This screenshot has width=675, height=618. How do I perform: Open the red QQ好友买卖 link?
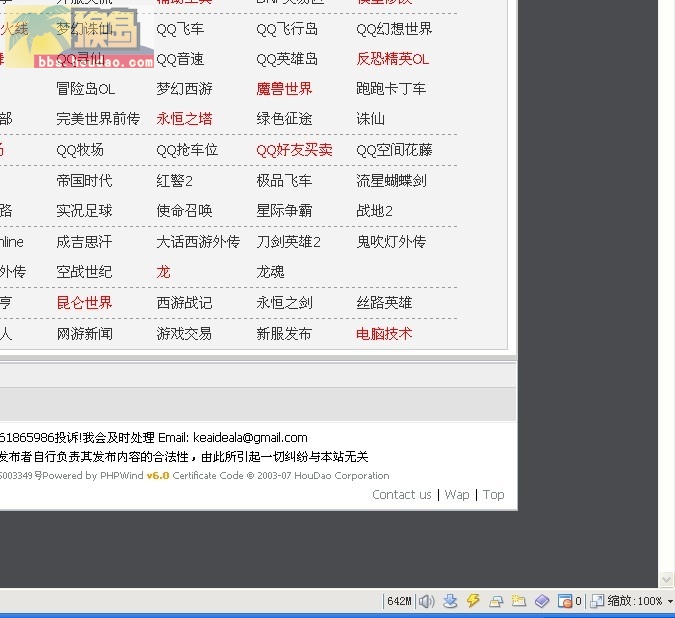pyautogui.click(x=294, y=150)
